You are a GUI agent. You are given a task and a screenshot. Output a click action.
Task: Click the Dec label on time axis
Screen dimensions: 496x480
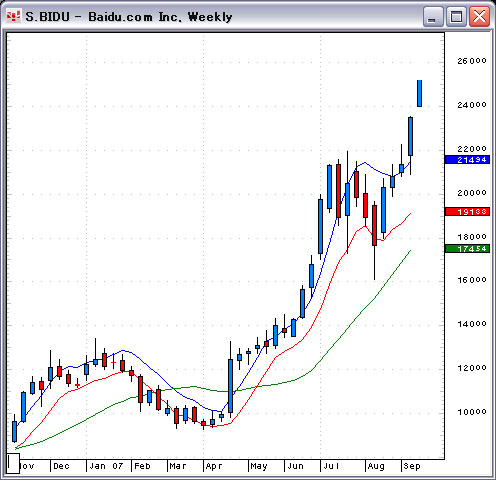61,466
